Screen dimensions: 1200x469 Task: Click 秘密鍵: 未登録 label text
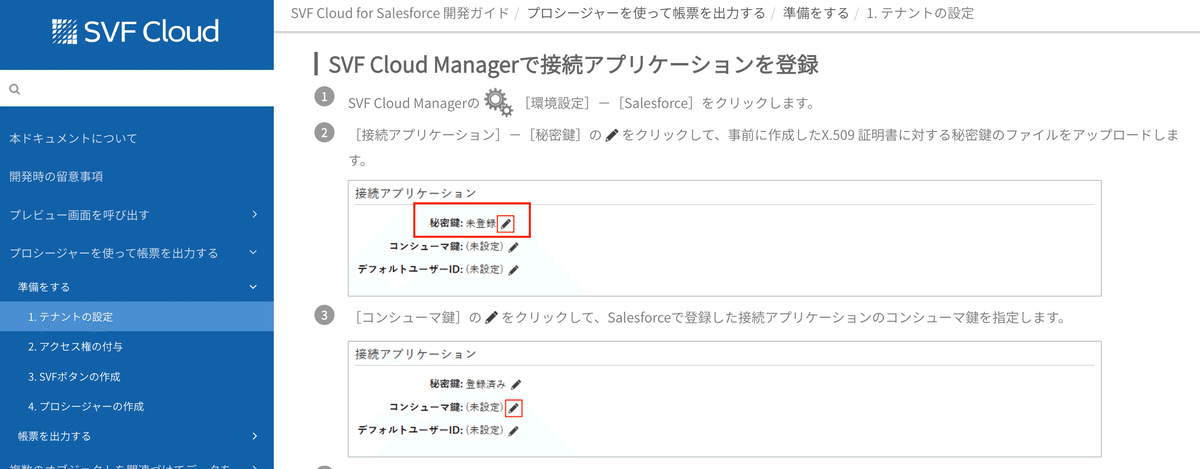[462, 224]
